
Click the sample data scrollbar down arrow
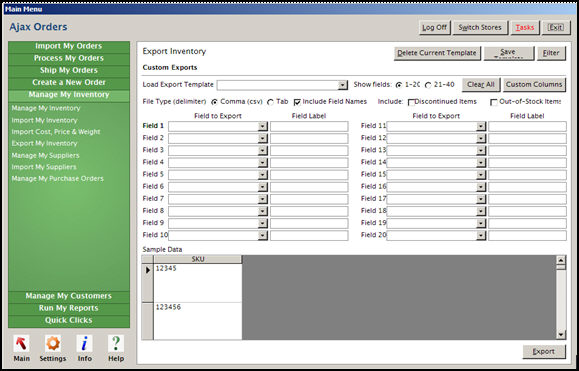coord(561,335)
